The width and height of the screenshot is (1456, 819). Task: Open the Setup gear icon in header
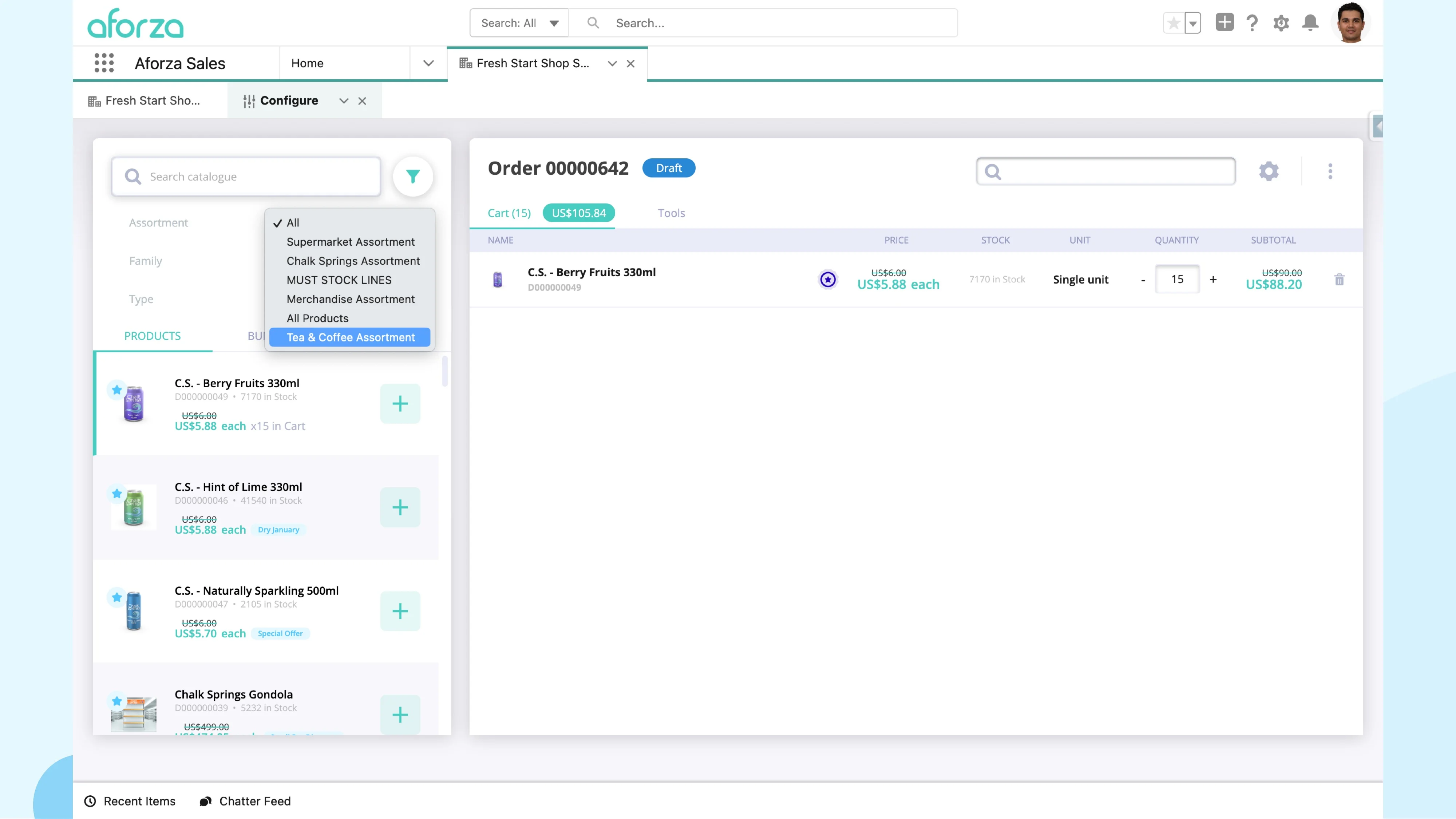click(1281, 23)
